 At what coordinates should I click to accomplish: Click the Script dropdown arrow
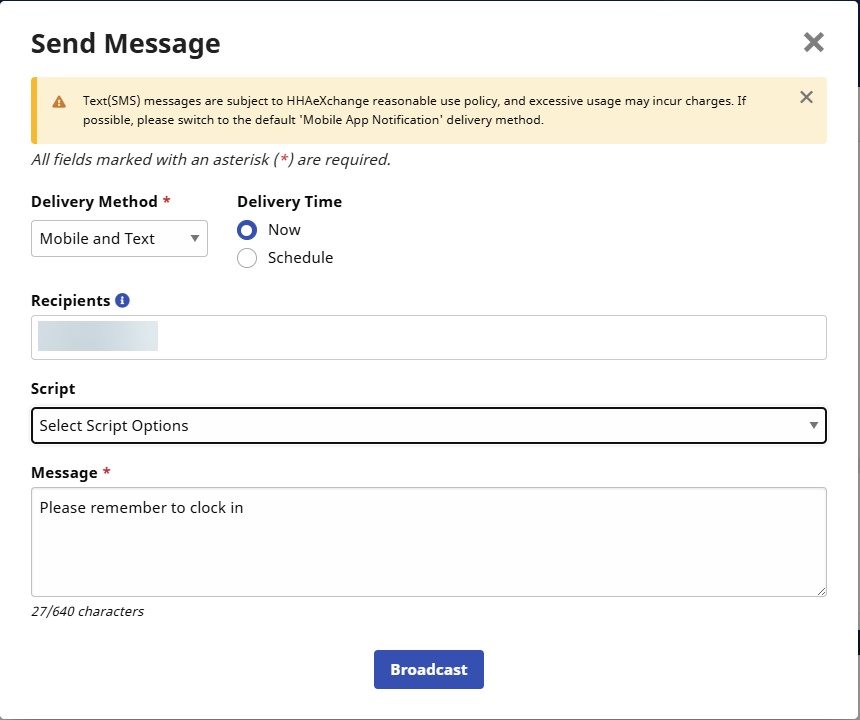[x=813, y=426]
